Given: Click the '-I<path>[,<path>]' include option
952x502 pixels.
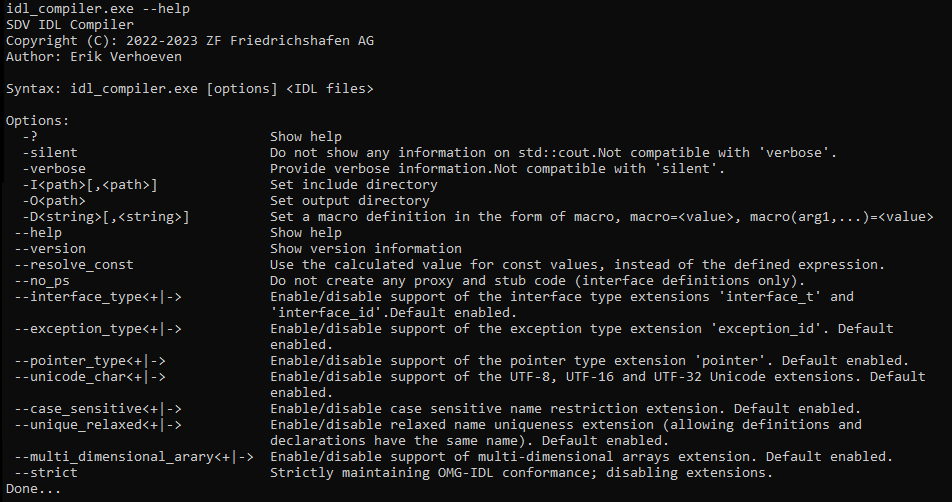Looking at the screenshot, I should point(90,185).
